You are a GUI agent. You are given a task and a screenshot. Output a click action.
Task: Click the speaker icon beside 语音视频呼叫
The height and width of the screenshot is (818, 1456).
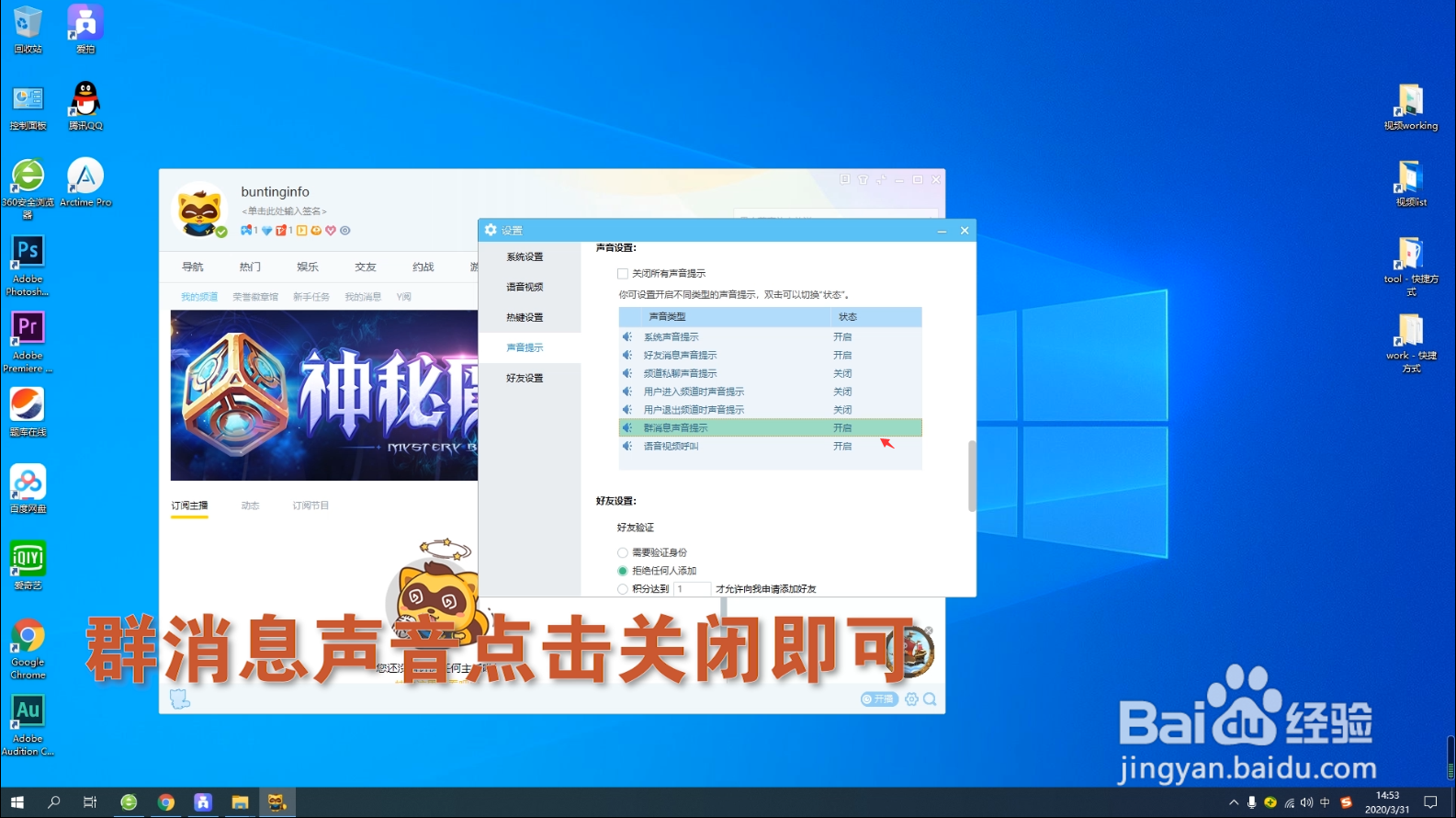tap(626, 446)
